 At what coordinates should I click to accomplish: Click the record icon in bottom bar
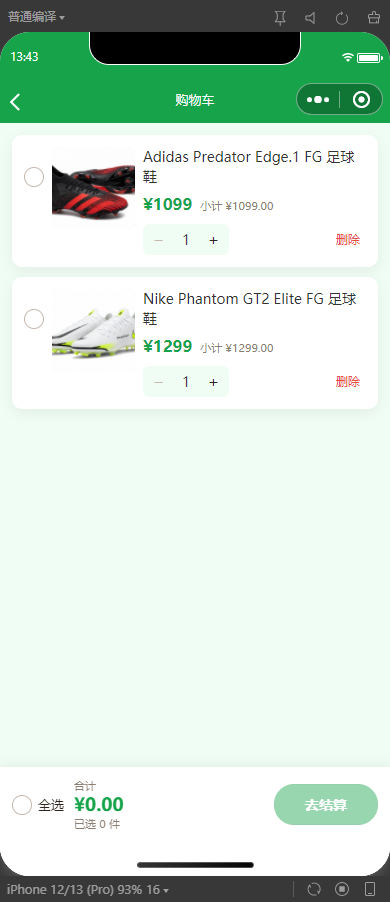[x=342, y=889]
